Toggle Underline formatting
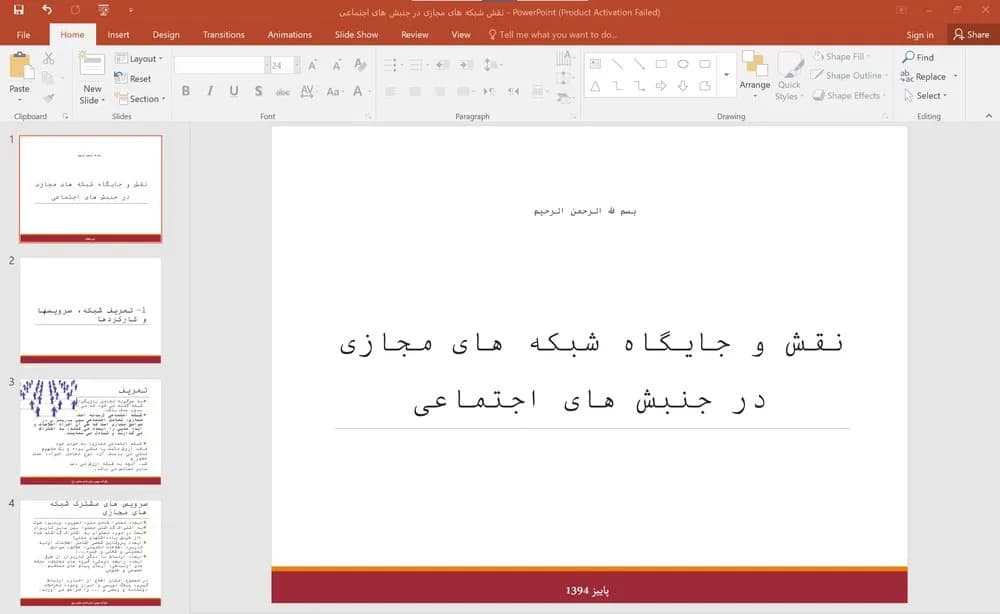This screenshot has height=614, width=1000. 234,91
